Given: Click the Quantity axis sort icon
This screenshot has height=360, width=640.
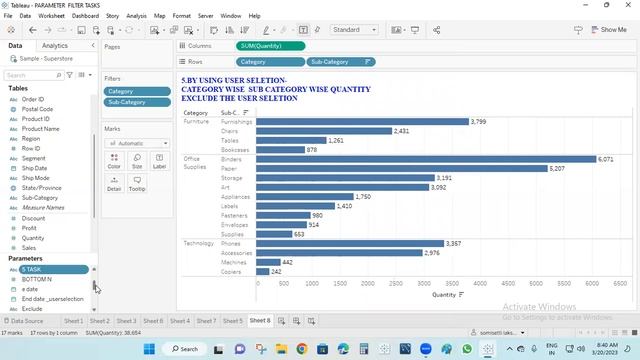Looking at the screenshot, I should (x=461, y=295).
